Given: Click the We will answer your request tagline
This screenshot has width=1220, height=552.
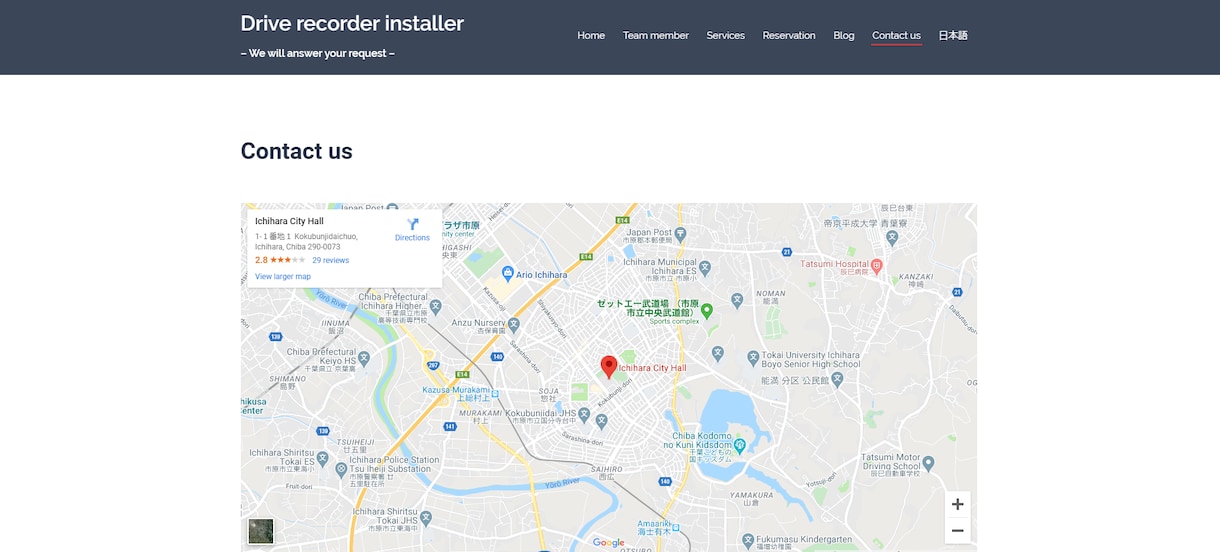Looking at the screenshot, I should click(317, 53).
